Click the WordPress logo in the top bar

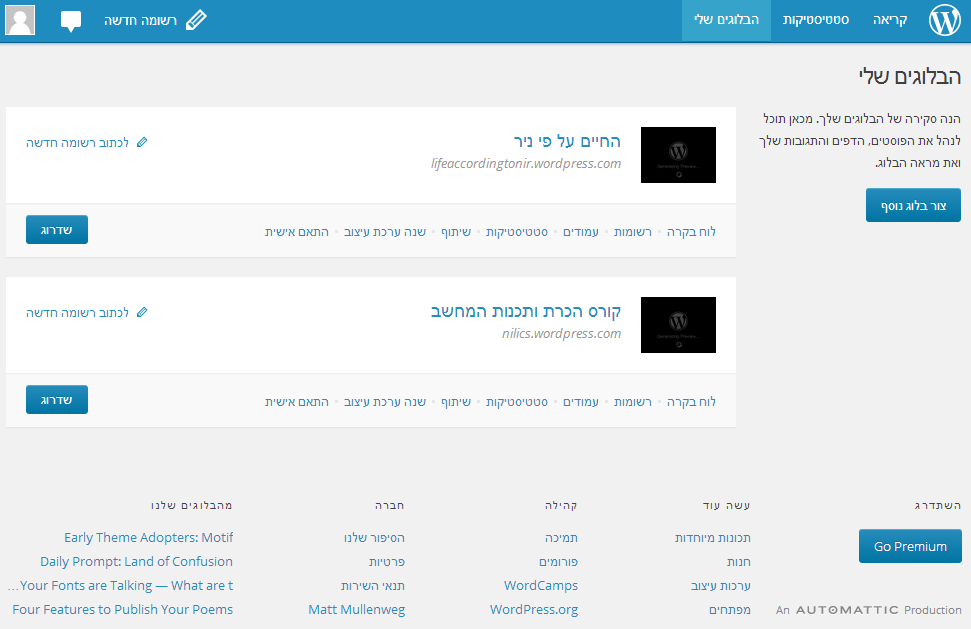pos(943,18)
